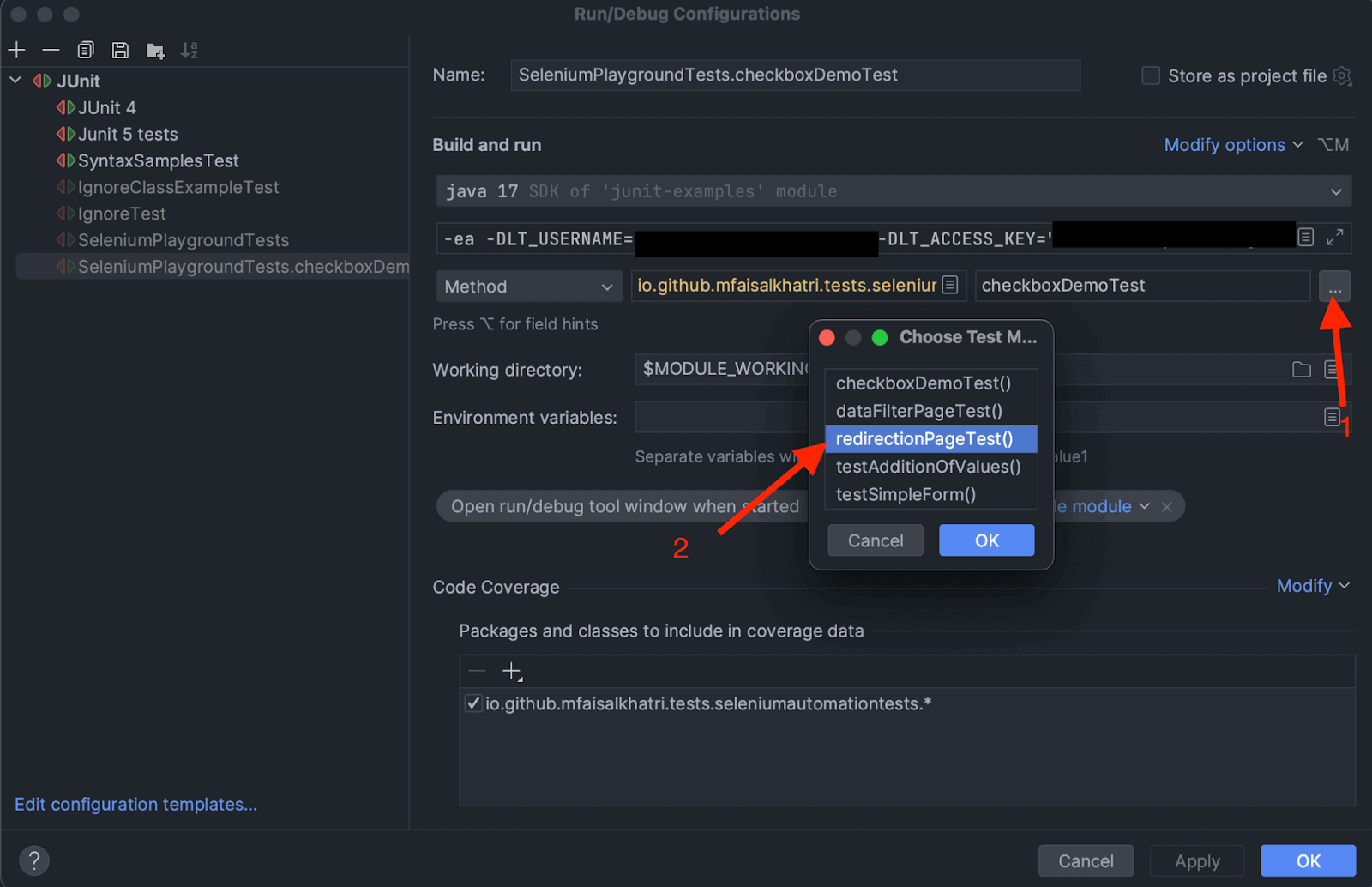Click the Remove Configuration minus icon
The image size is (1372, 887).
coord(51,51)
